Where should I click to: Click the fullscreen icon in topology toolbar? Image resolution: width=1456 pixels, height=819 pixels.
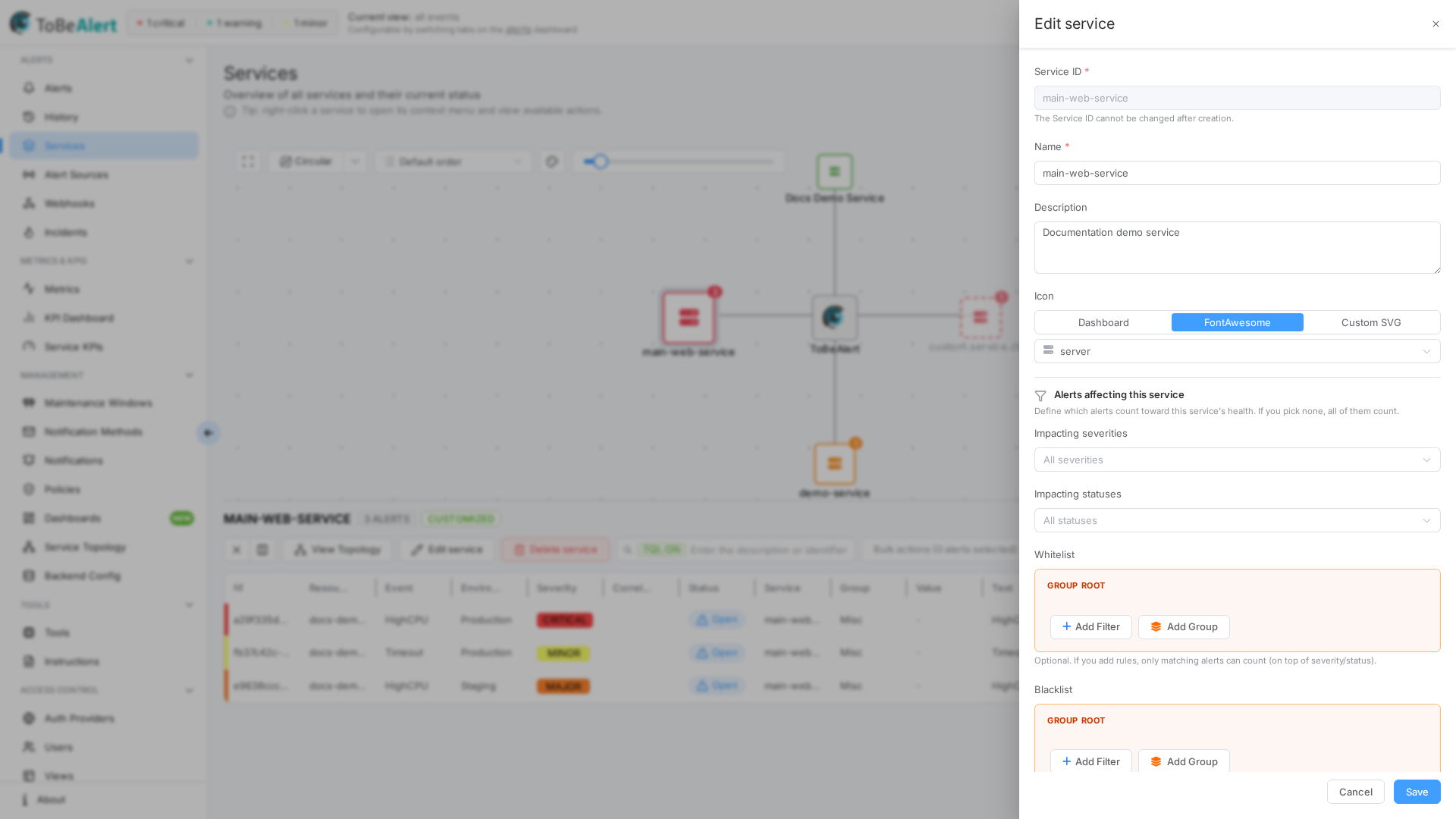pos(248,162)
